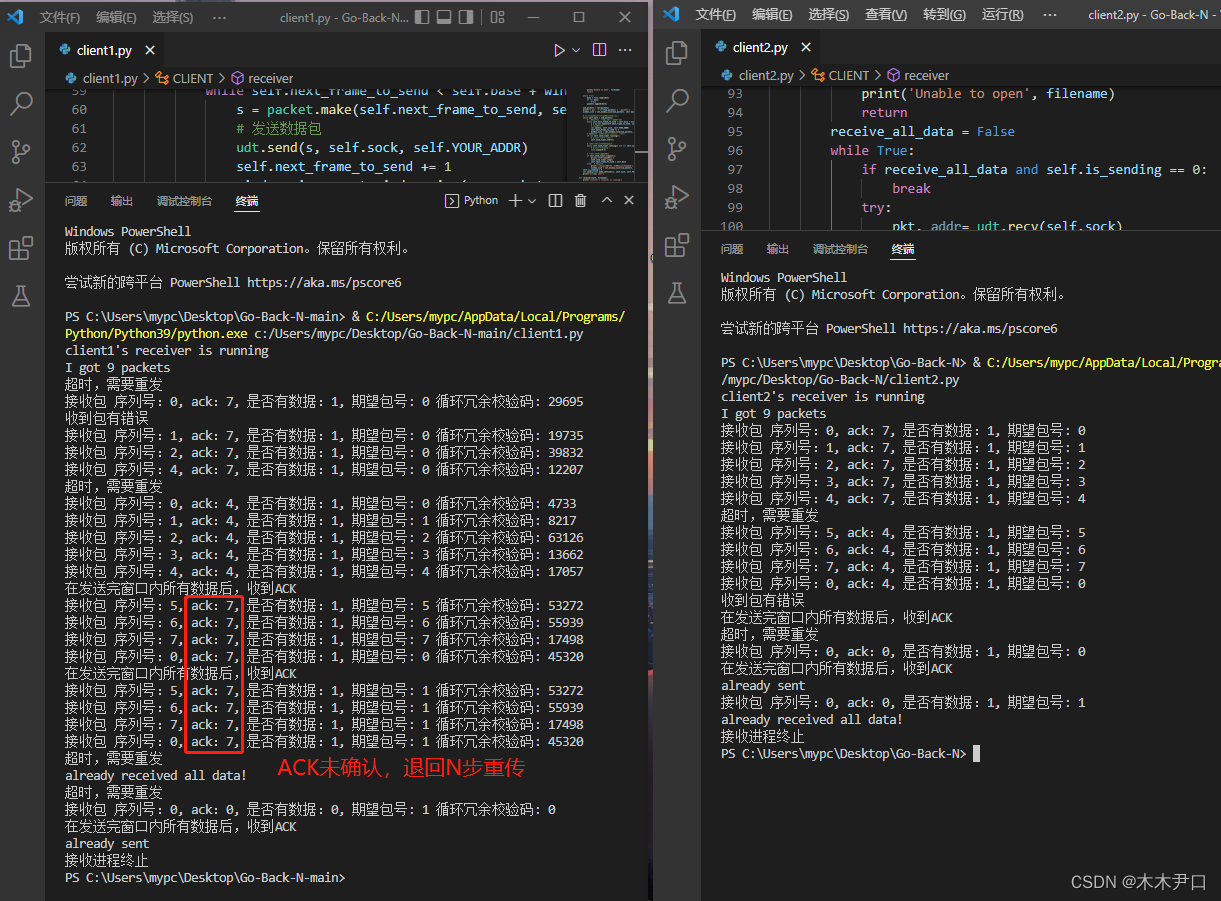Kill the client1.py terminal with the trash icon

coord(580,201)
